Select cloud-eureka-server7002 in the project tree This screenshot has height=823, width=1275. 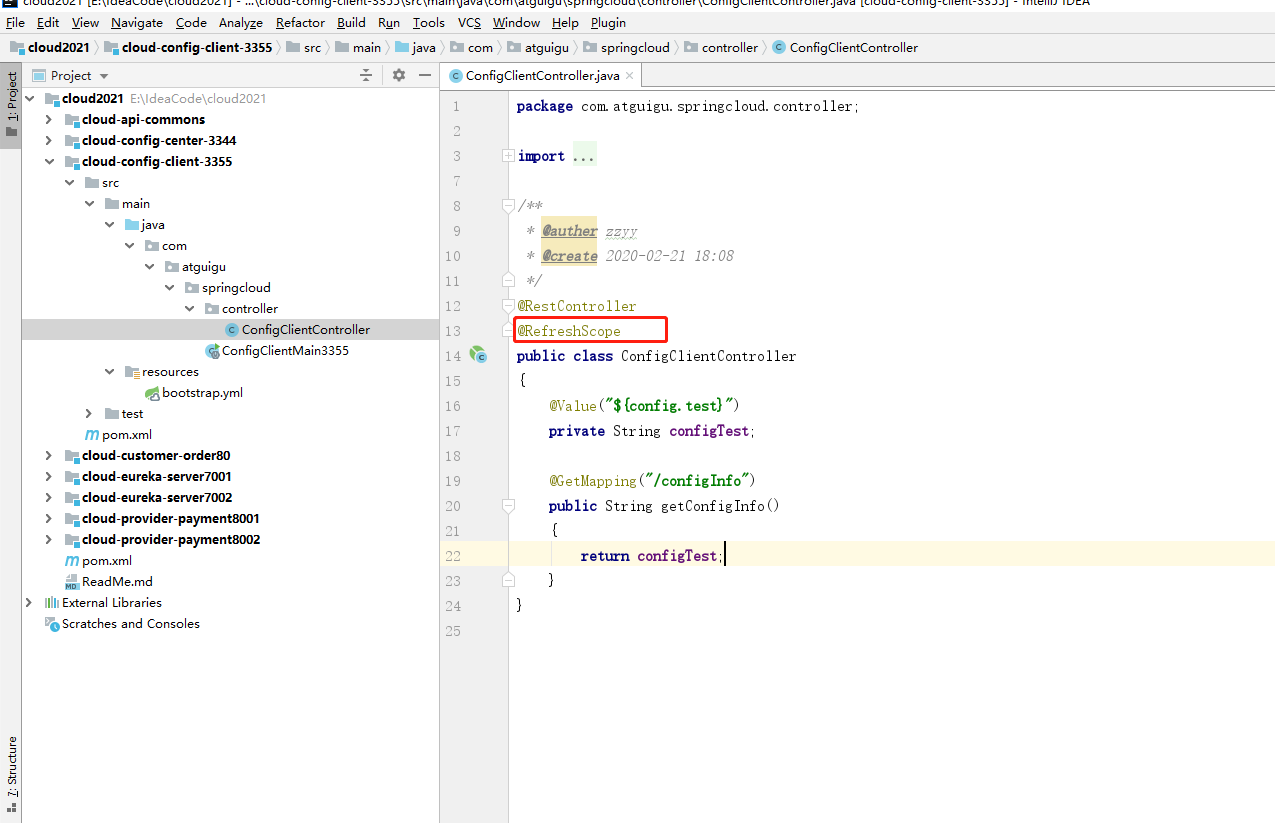(157, 498)
